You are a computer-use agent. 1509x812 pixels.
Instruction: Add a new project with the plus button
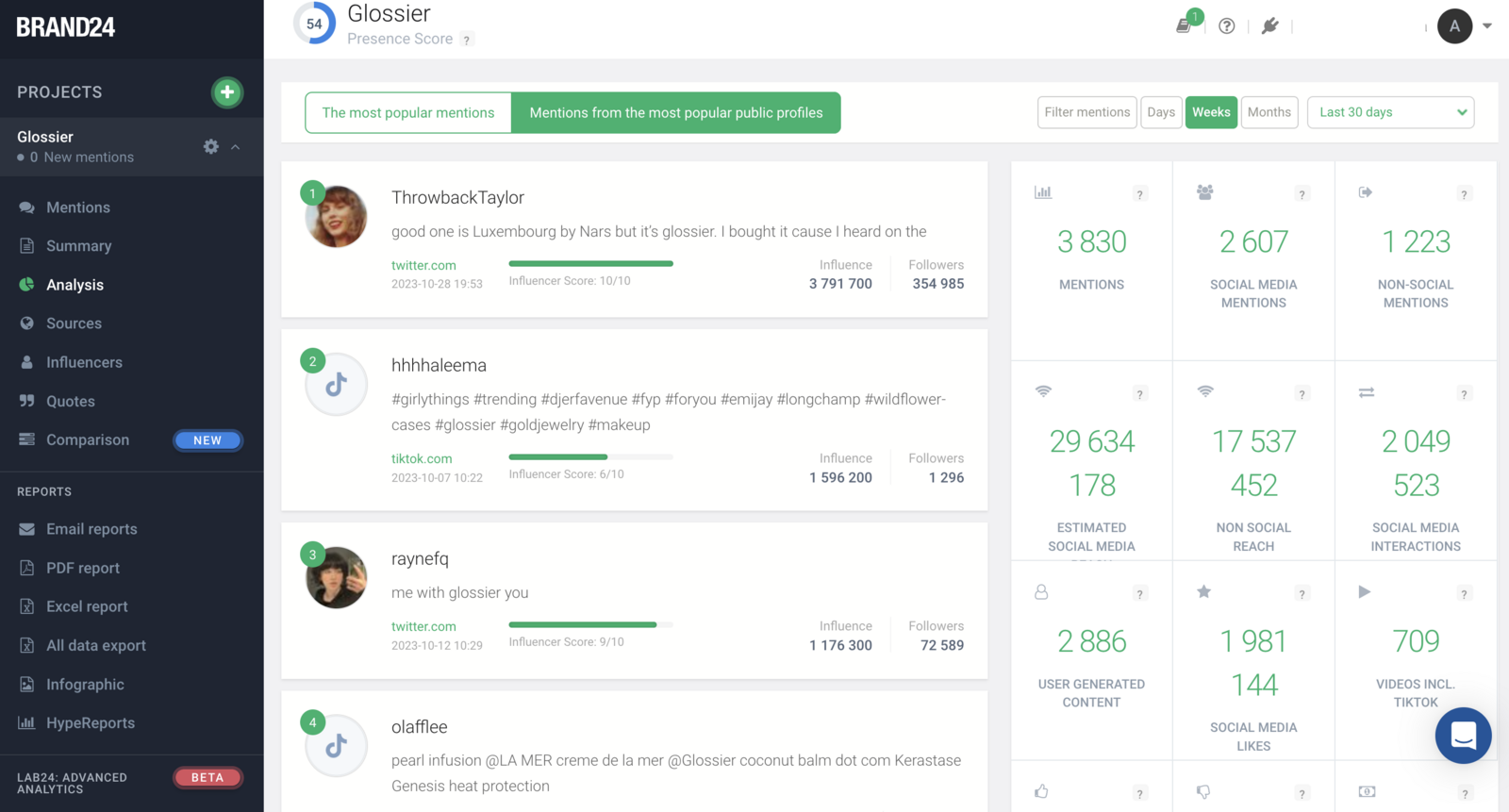(226, 92)
